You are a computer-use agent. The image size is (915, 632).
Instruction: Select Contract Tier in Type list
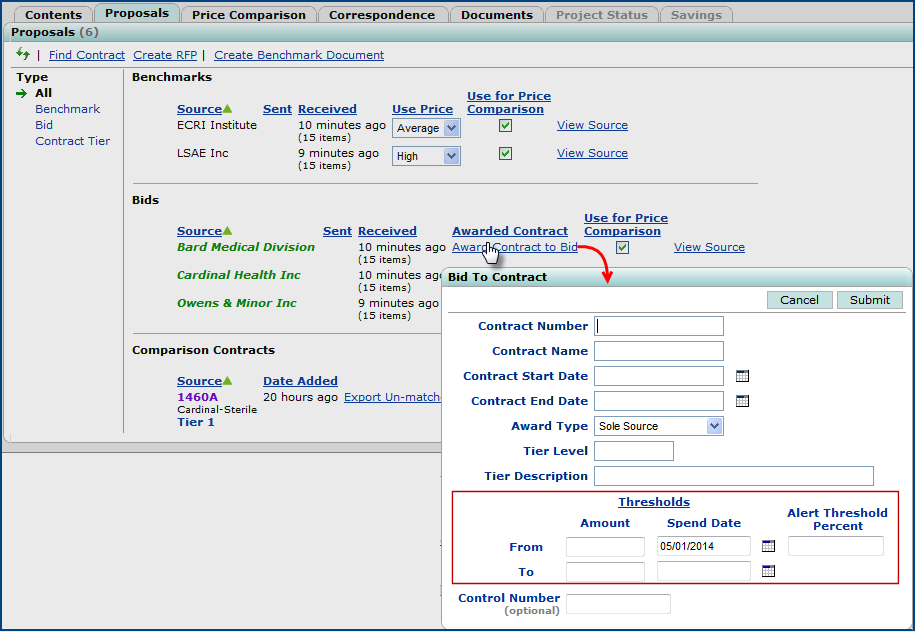pyautogui.click(x=73, y=141)
